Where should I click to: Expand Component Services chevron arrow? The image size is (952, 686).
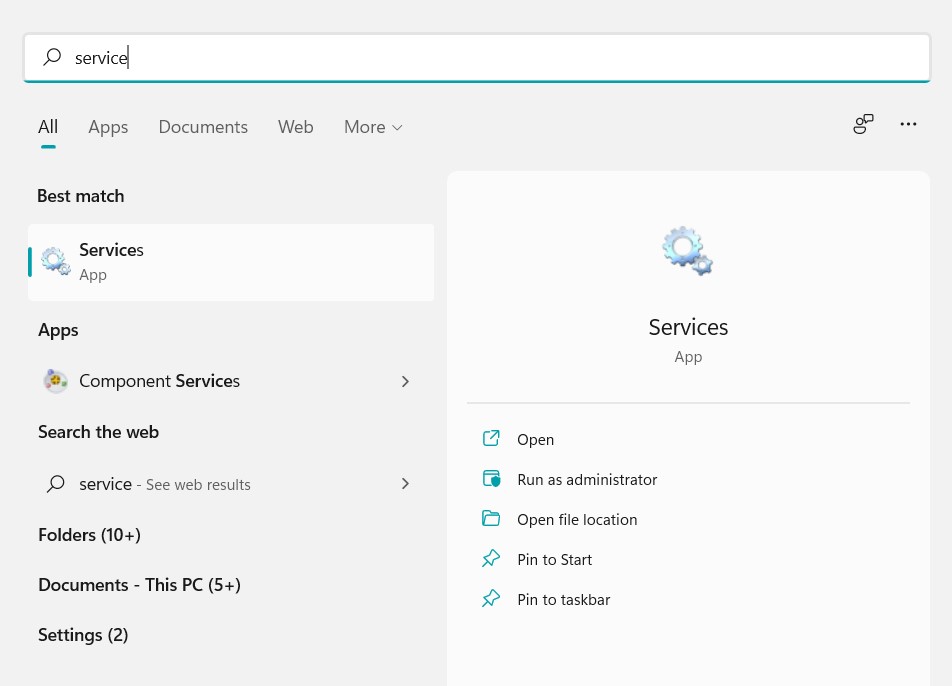405,381
